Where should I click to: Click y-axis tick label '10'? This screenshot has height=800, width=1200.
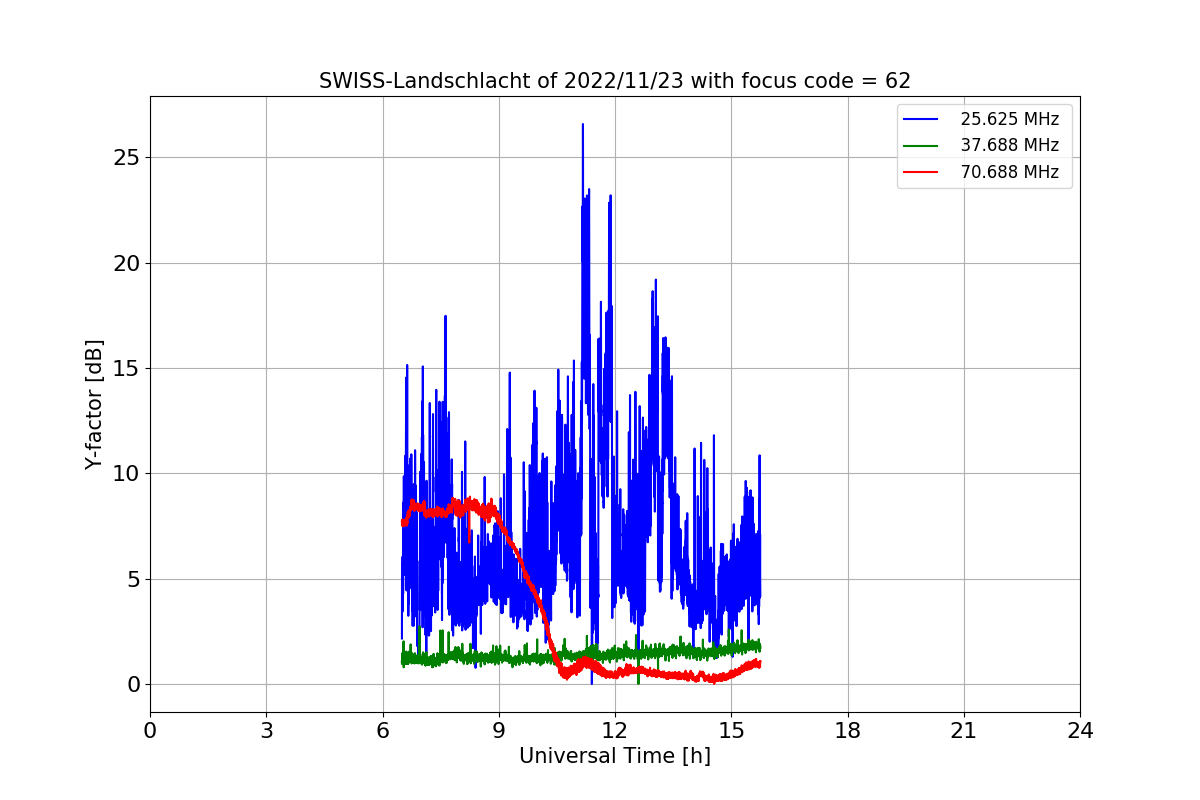pyautogui.click(x=128, y=474)
